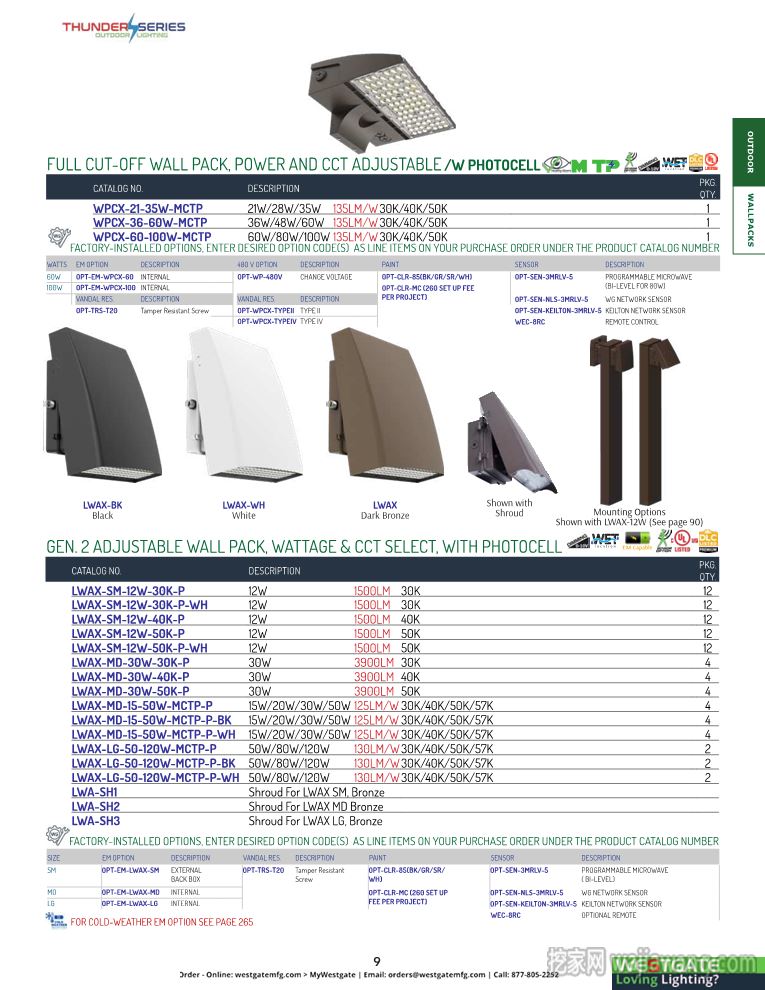Click the mounting options pole image
Image resolution: width=765 pixels, height=990 pixels.
(633, 420)
